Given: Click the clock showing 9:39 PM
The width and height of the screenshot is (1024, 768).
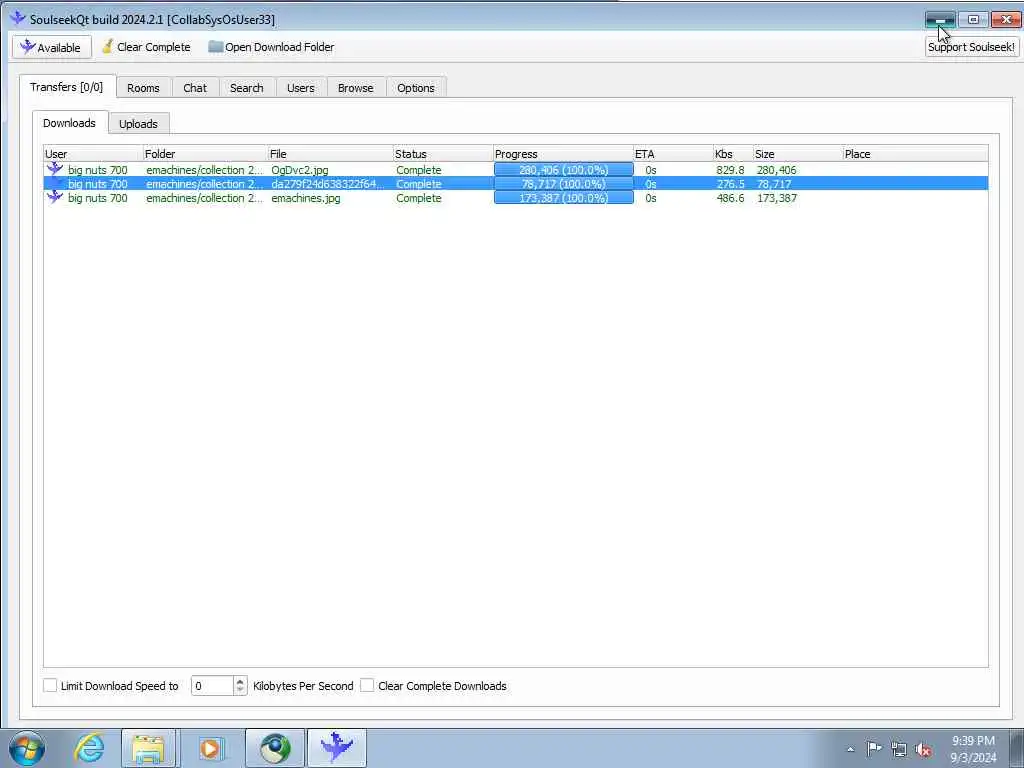Looking at the screenshot, I should click(973, 741).
